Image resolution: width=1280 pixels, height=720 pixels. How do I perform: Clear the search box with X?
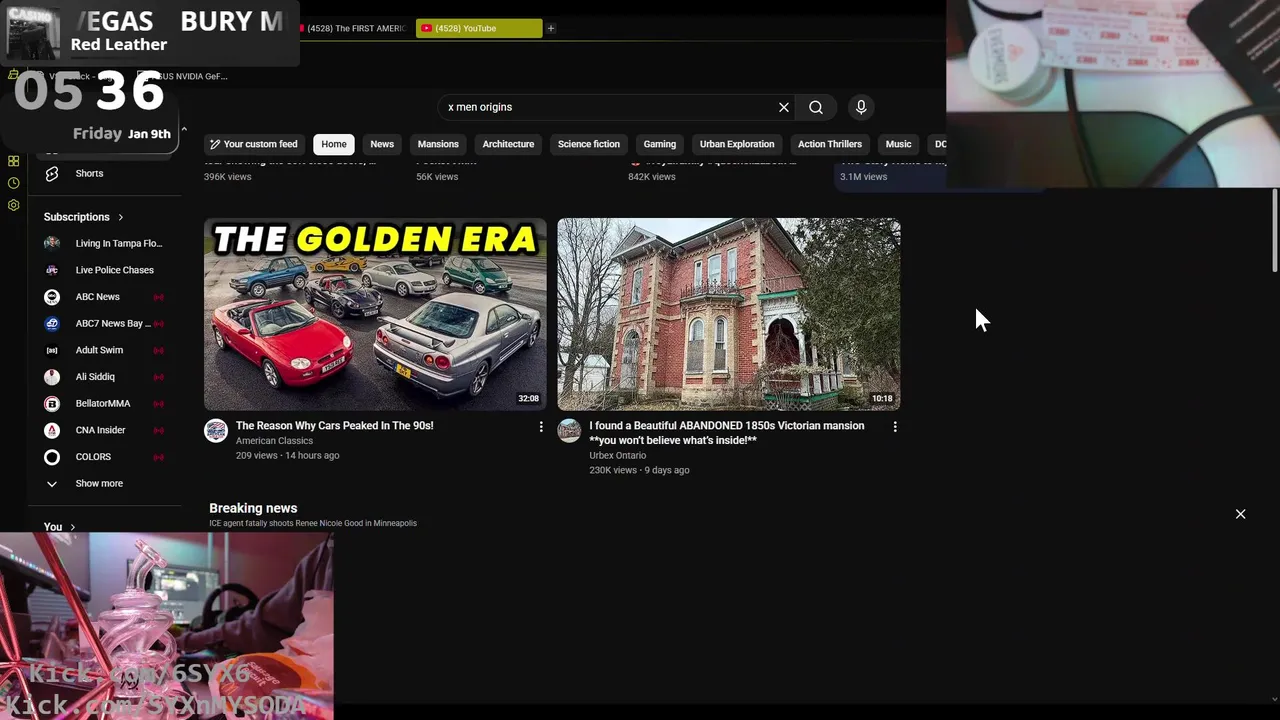click(784, 107)
